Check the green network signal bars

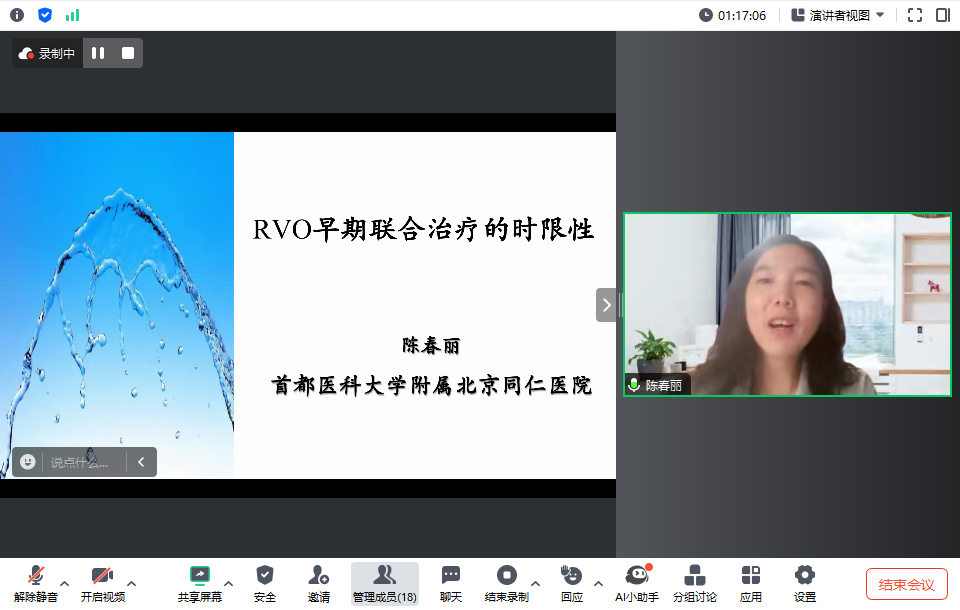click(72, 15)
